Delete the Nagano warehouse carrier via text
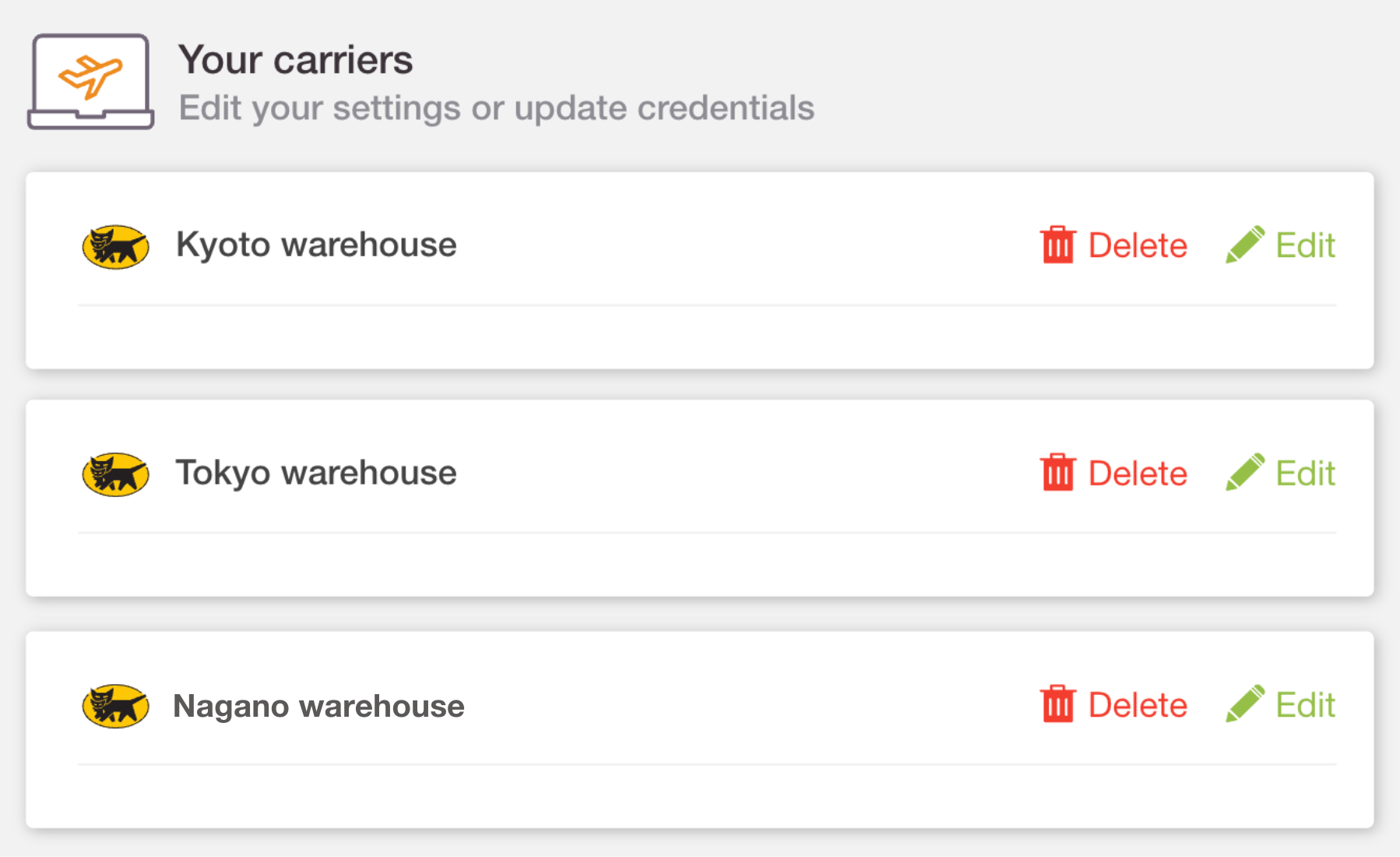1400x857 pixels. coord(1138,705)
